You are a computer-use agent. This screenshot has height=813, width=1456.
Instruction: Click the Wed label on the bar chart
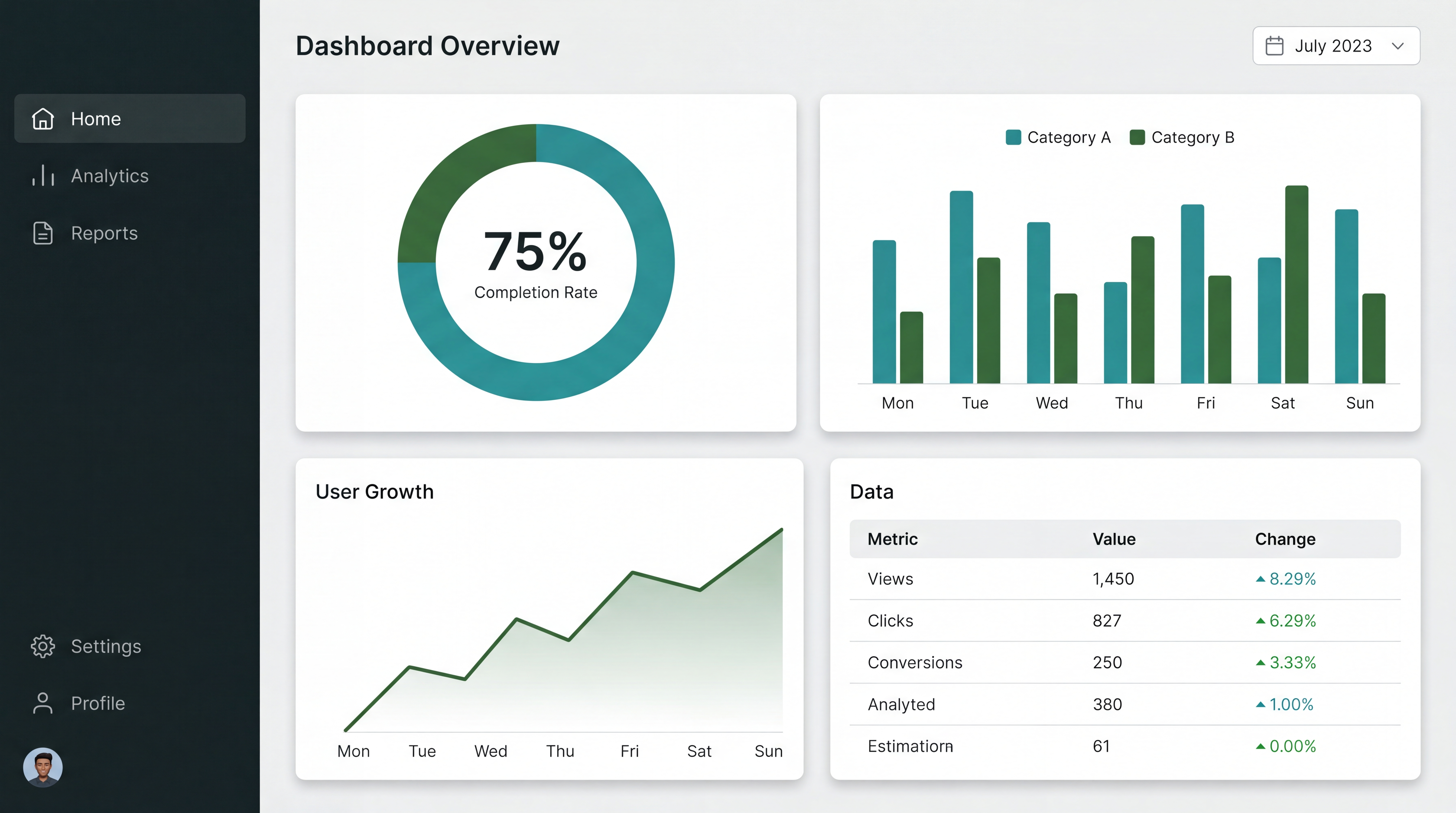pyautogui.click(x=1051, y=403)
